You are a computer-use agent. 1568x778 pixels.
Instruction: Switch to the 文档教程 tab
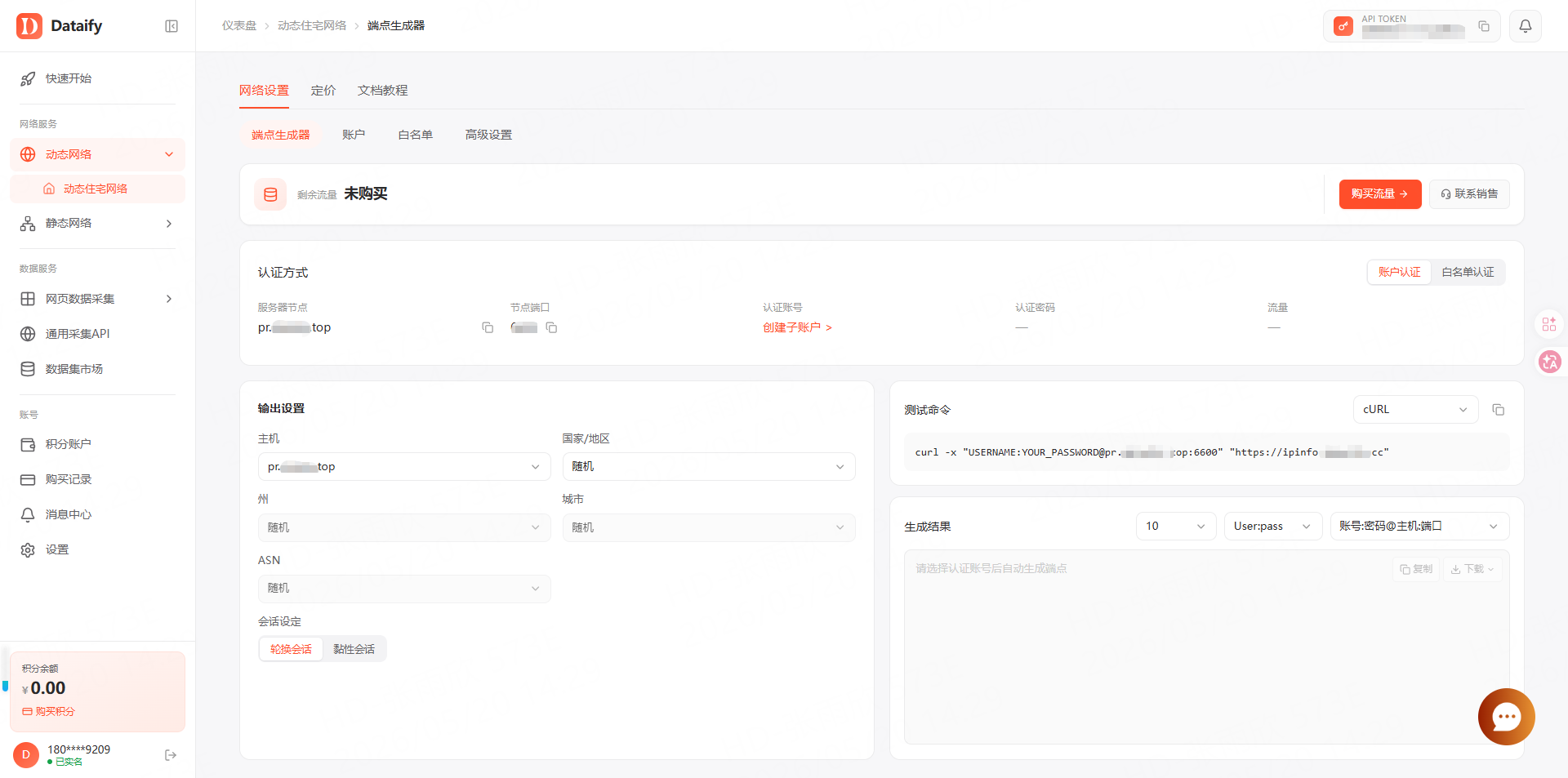(382, 91)
